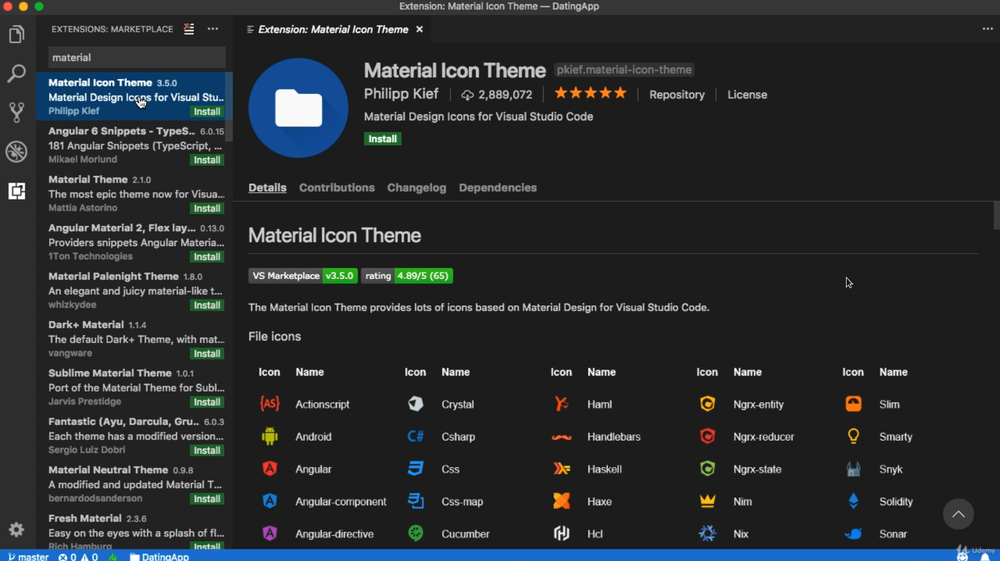Click the master branch in status bar
This screenshot has height=561, width=1000.
pyautogui.click(x=28, y=557)
